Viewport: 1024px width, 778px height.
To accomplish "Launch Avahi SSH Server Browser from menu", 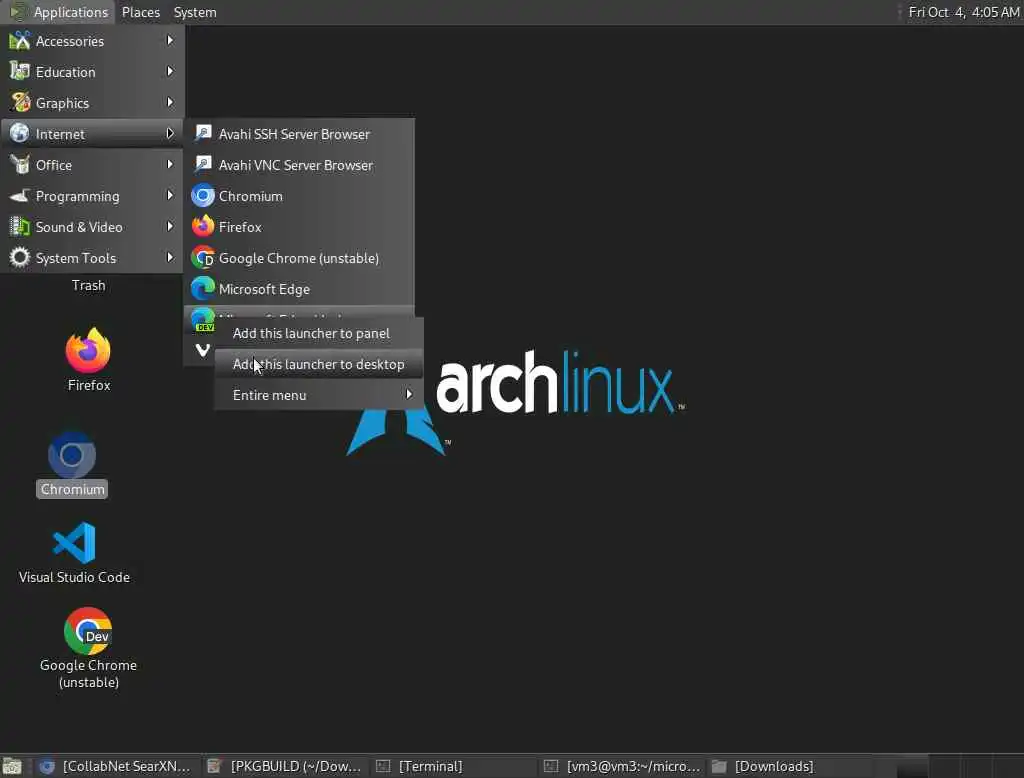I will [x=299, y=134].
